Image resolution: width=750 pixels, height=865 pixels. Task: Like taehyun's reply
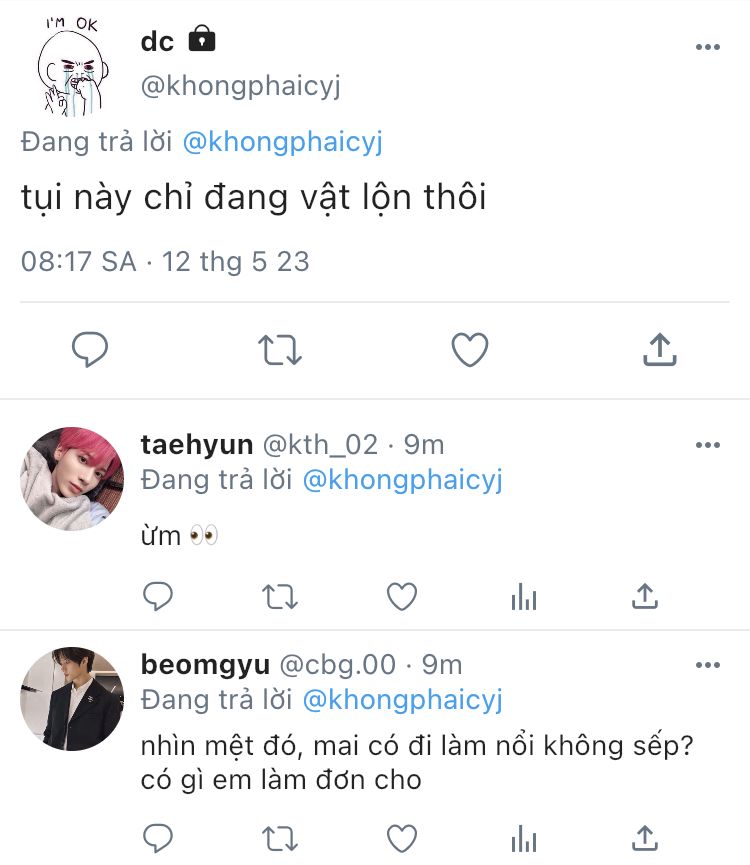tap(402, 597)
